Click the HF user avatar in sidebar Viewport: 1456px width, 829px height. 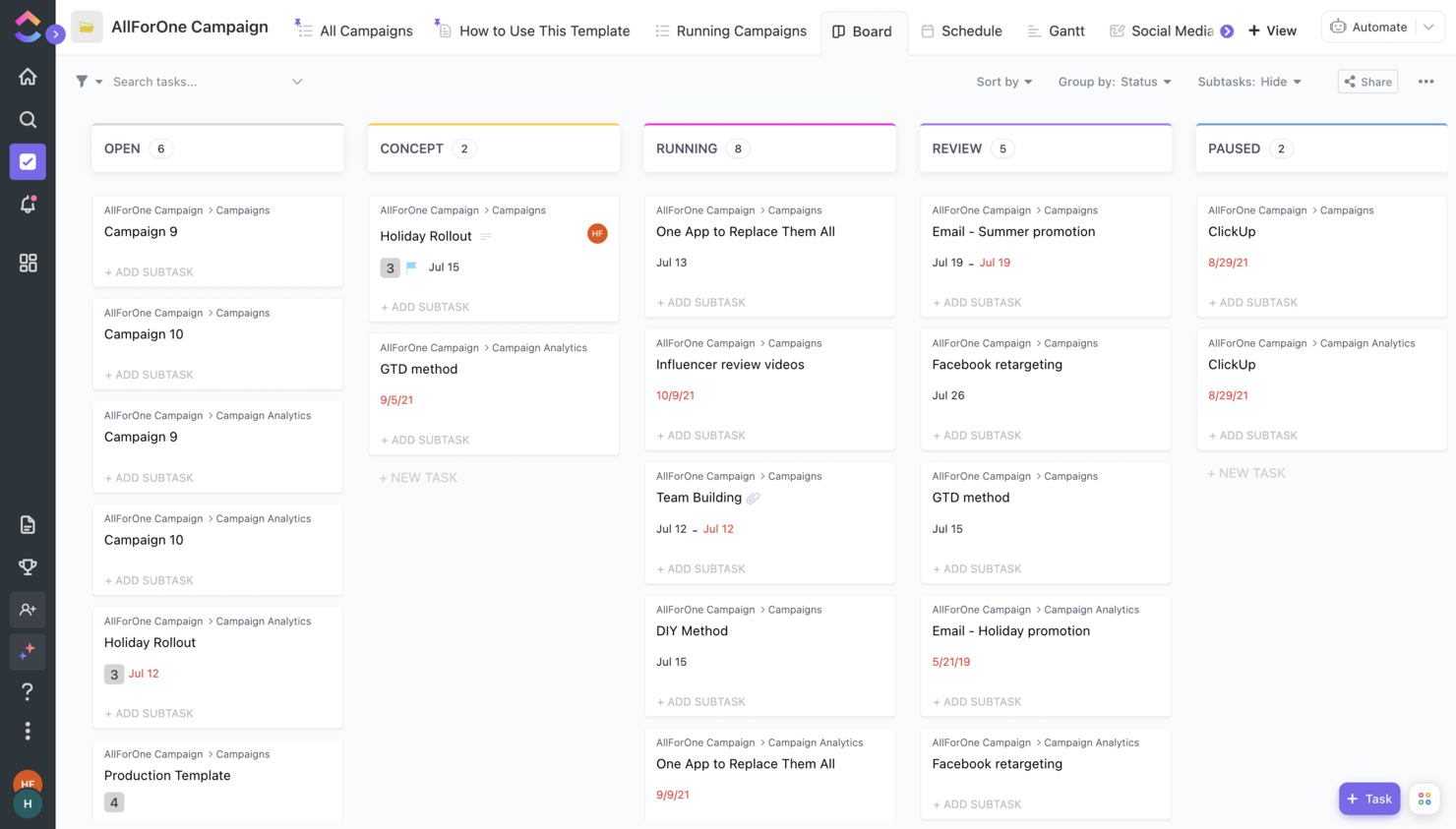28,783
